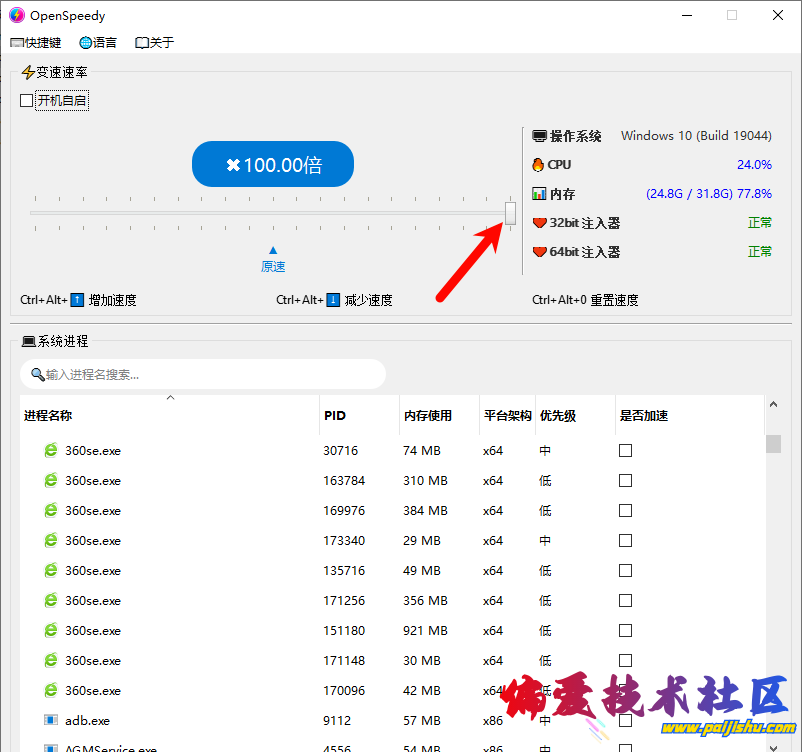The image size is (802, 752).
Task: Tick acceleration checkbox for 360se.exe PID 30716
Action: click(625, 451)
